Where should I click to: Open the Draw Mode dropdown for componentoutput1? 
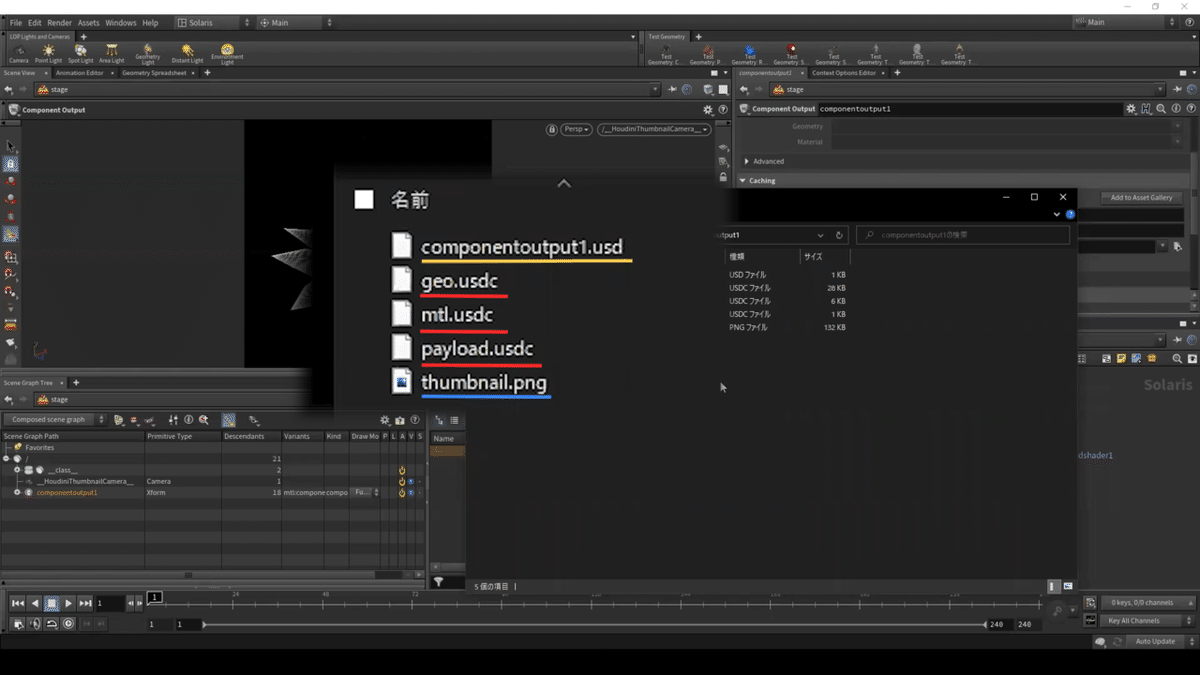click(365, 493)
